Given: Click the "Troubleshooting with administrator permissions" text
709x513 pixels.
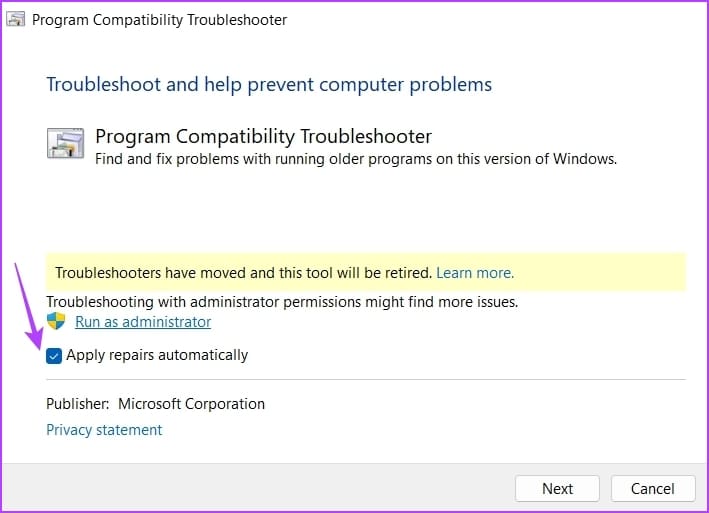Looking at the screenshot, I should click(282, 301).
